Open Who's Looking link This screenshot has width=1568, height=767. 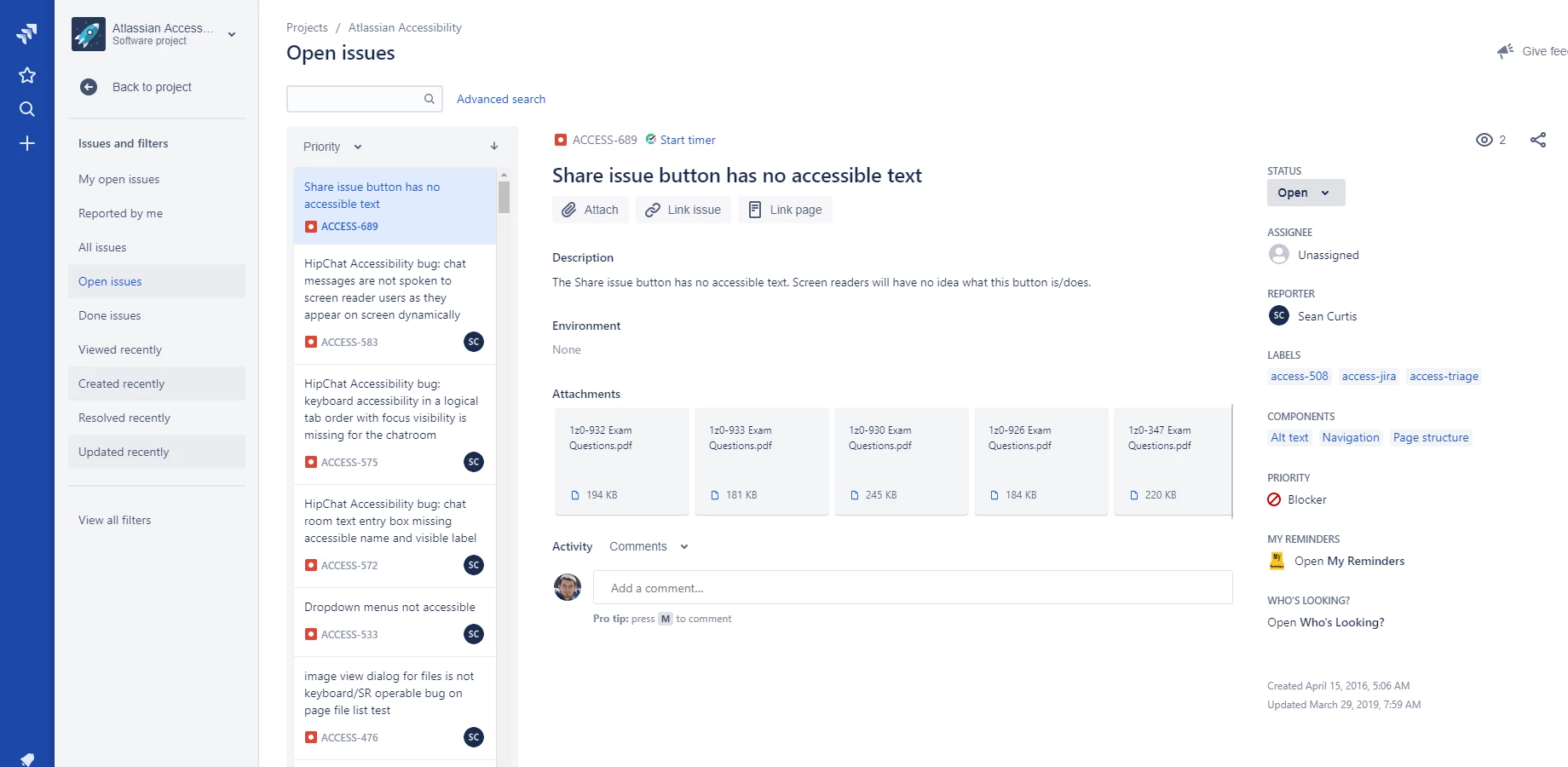[x=1325, y=622]
